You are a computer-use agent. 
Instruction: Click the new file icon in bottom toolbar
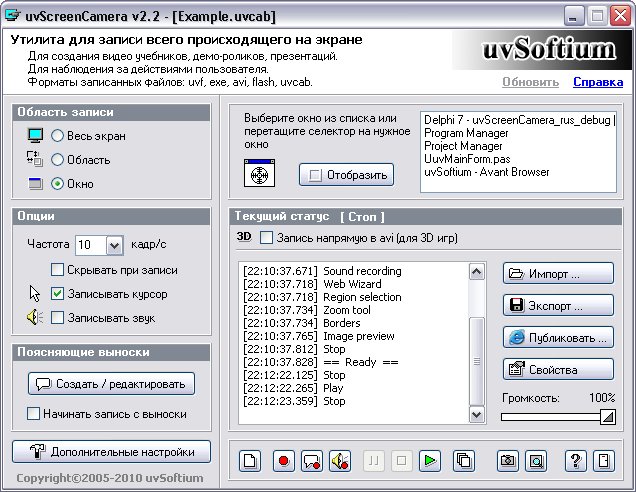pyautogui.click(x=251, y=461)
